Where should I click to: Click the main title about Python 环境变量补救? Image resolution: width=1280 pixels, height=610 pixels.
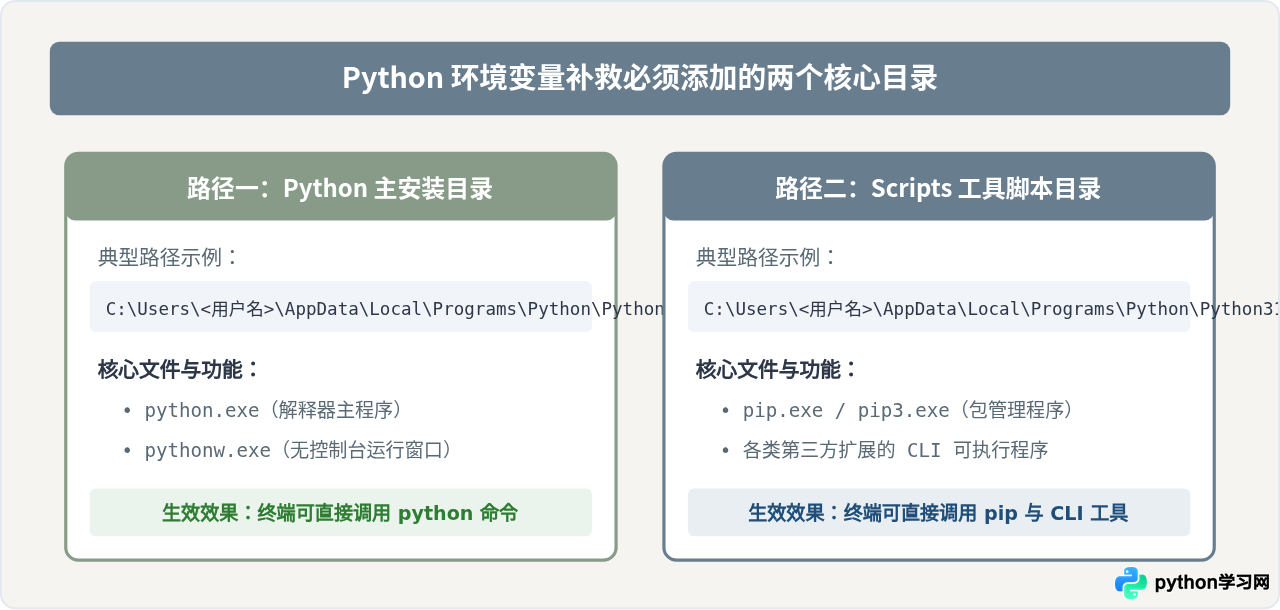point(640,78)
